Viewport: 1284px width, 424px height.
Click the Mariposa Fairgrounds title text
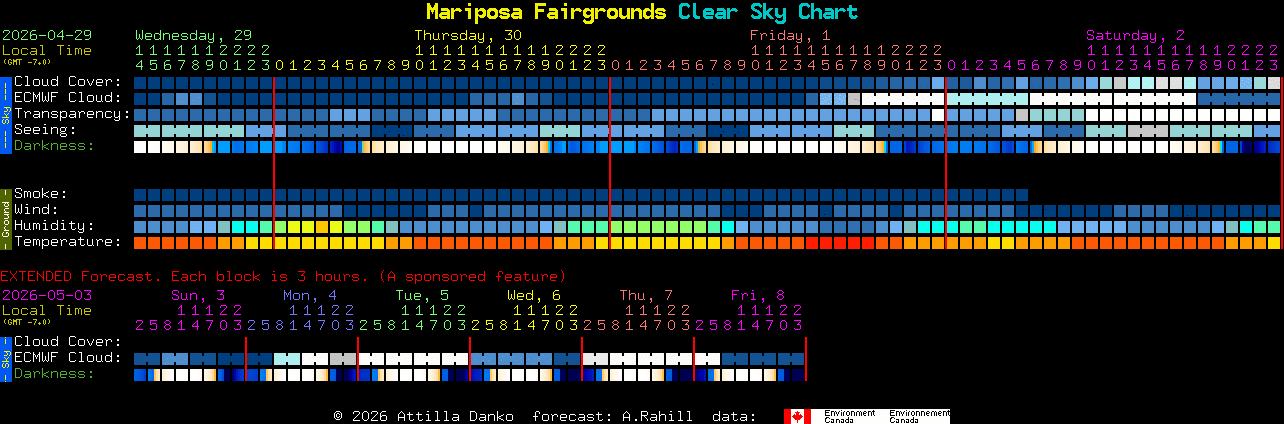tap(546, 12)
